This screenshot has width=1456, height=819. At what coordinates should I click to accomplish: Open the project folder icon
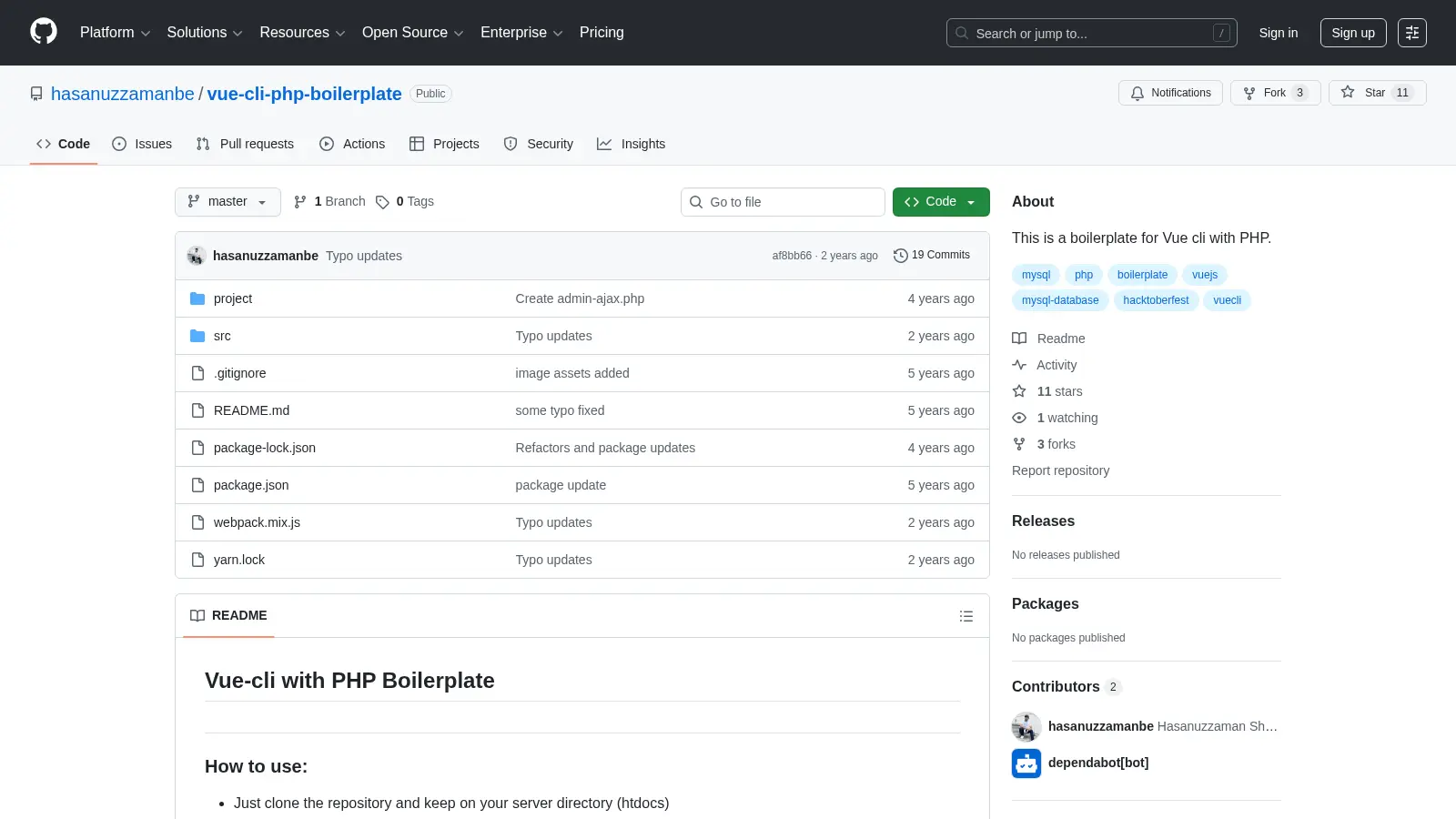[197, 298]
